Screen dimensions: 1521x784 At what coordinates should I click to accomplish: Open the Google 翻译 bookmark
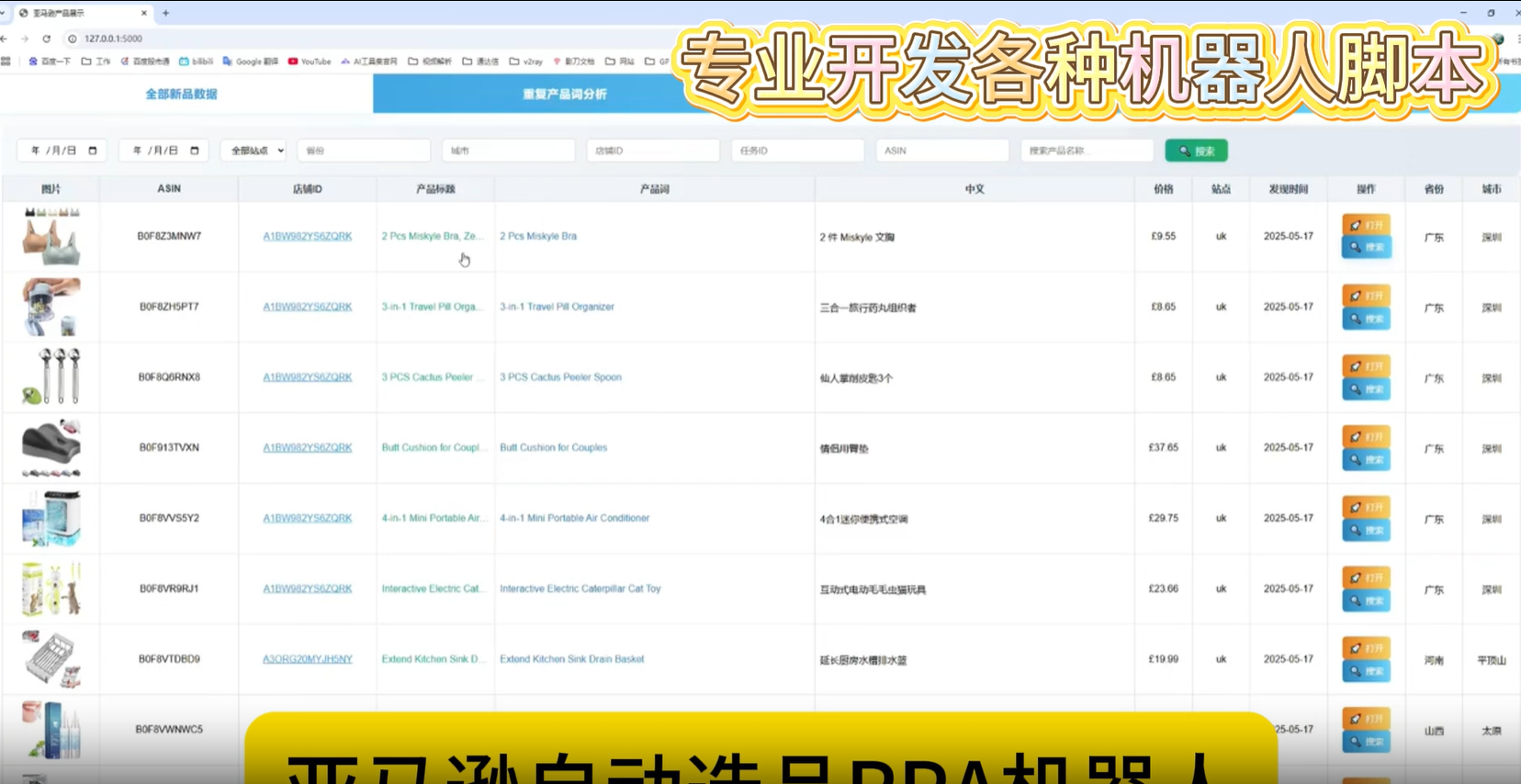250,62
